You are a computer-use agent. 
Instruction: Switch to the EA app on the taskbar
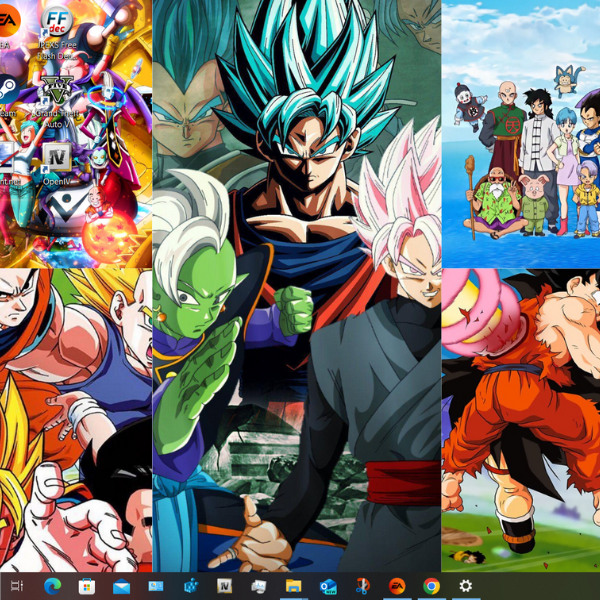(x=397, y=586)
